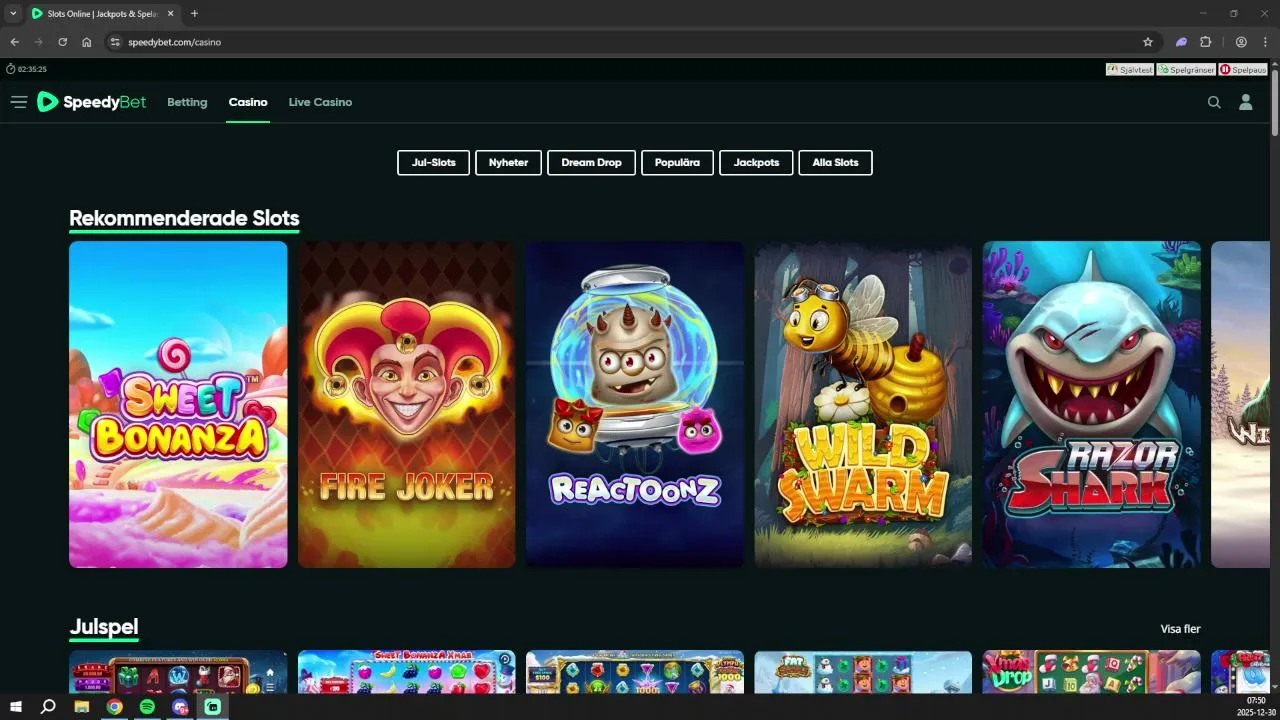
Task: Open File Explorer from the taskbar
Action: (82, 706)
